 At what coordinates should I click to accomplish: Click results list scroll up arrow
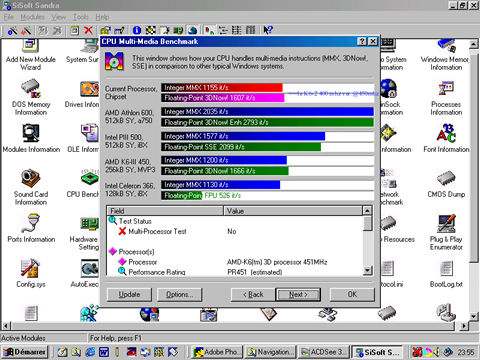(367, 211)
